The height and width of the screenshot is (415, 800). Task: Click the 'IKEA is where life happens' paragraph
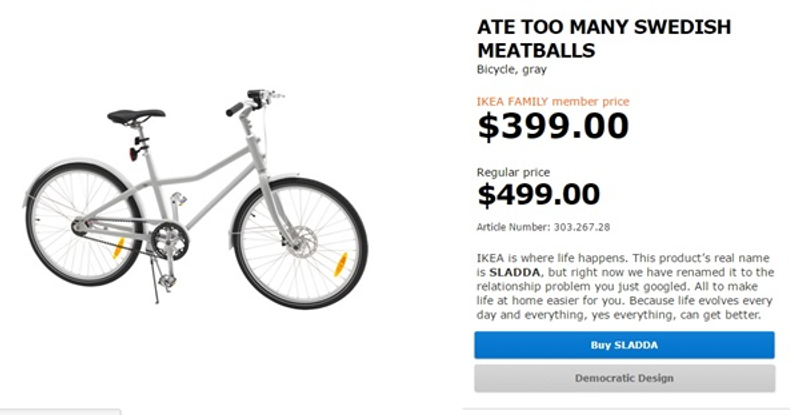tap(624, 286)
